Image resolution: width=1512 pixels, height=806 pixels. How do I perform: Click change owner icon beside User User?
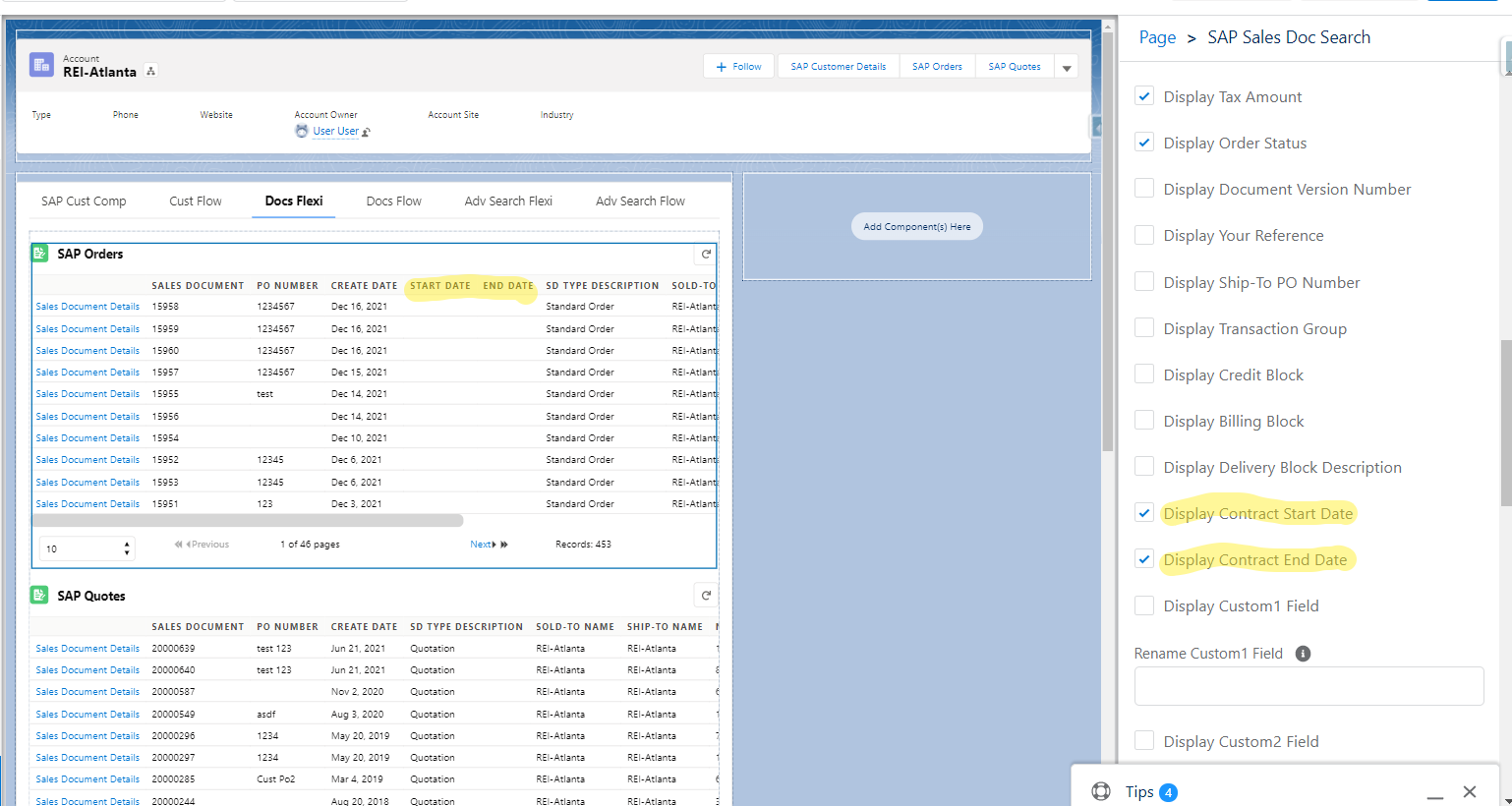366,132
